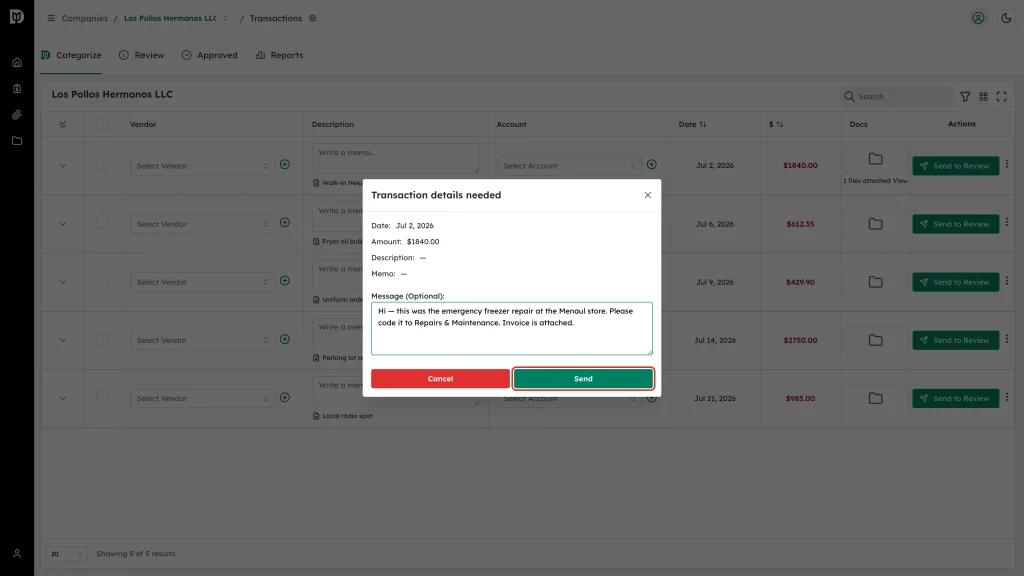Open docs folder icon for Jul 9 row

876,282
